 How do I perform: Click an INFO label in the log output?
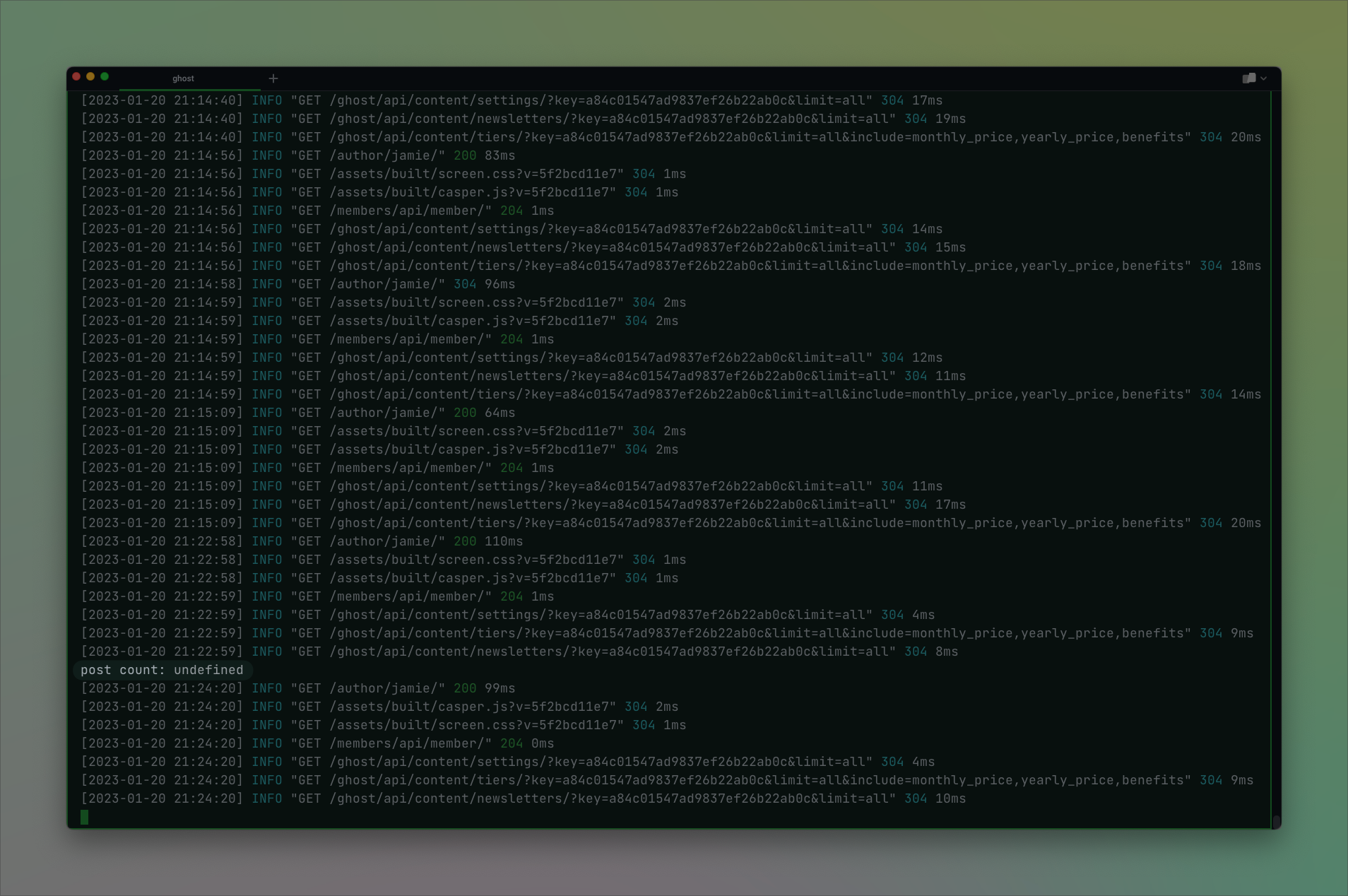[x=267, y=100]
